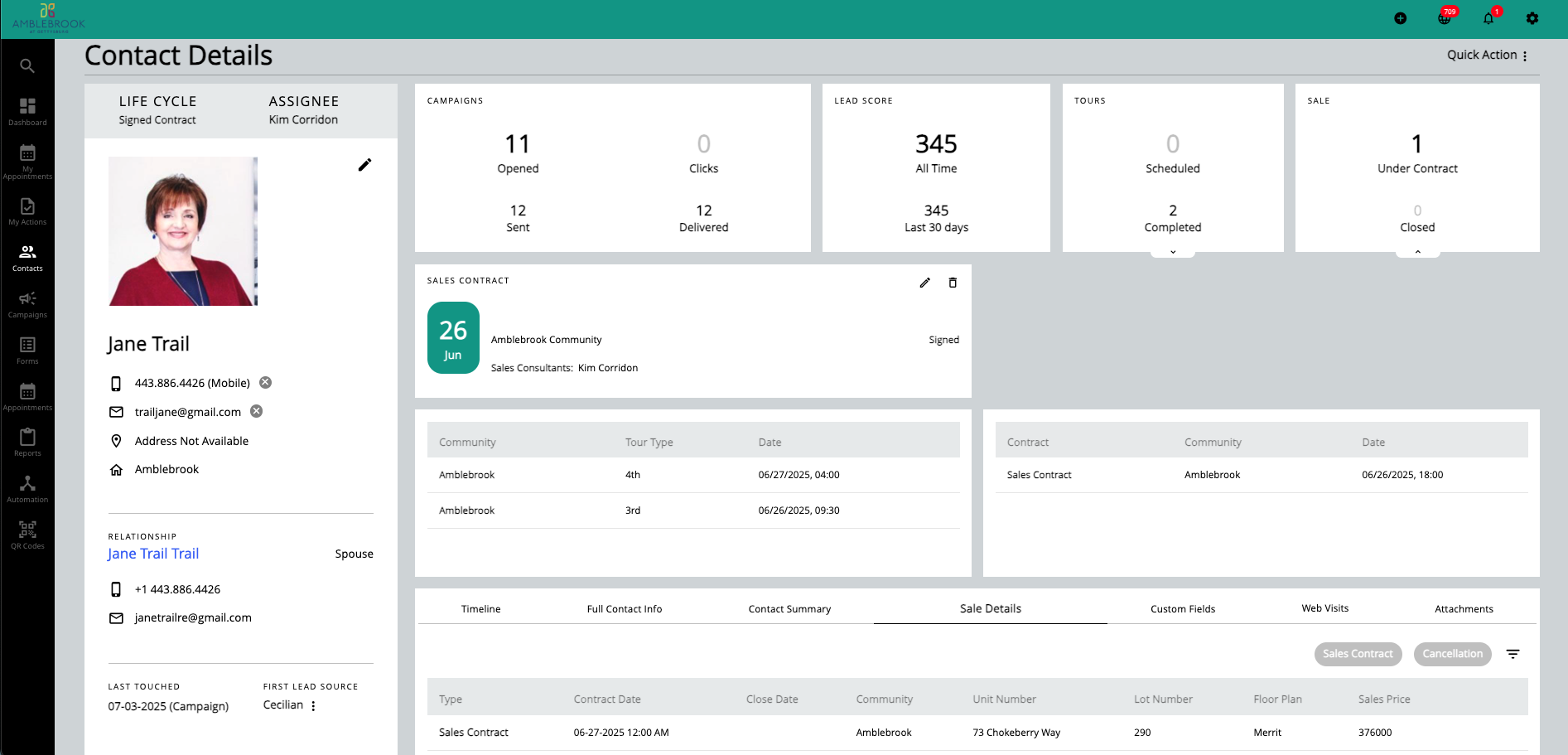Collapse the Sale card chevron
The width and height of the screenshot is (1568, 755).
pyautogui.click(x=1417, y=252)
